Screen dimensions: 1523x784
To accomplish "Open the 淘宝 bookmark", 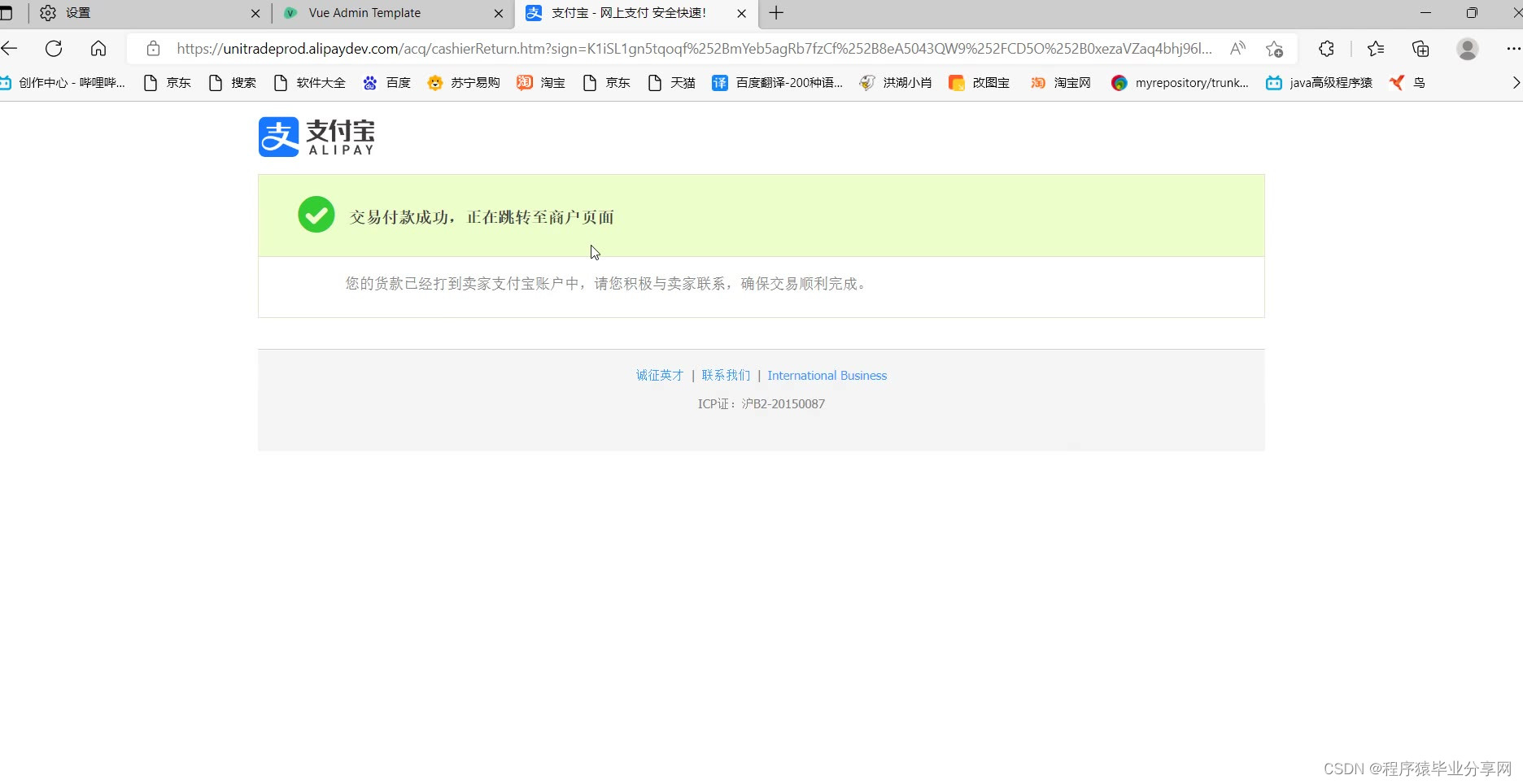I will click(x=541, y=82).
